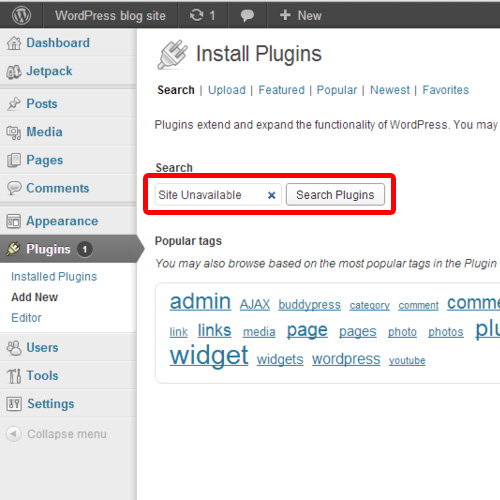Browse the widgets tag

[280, 360]
